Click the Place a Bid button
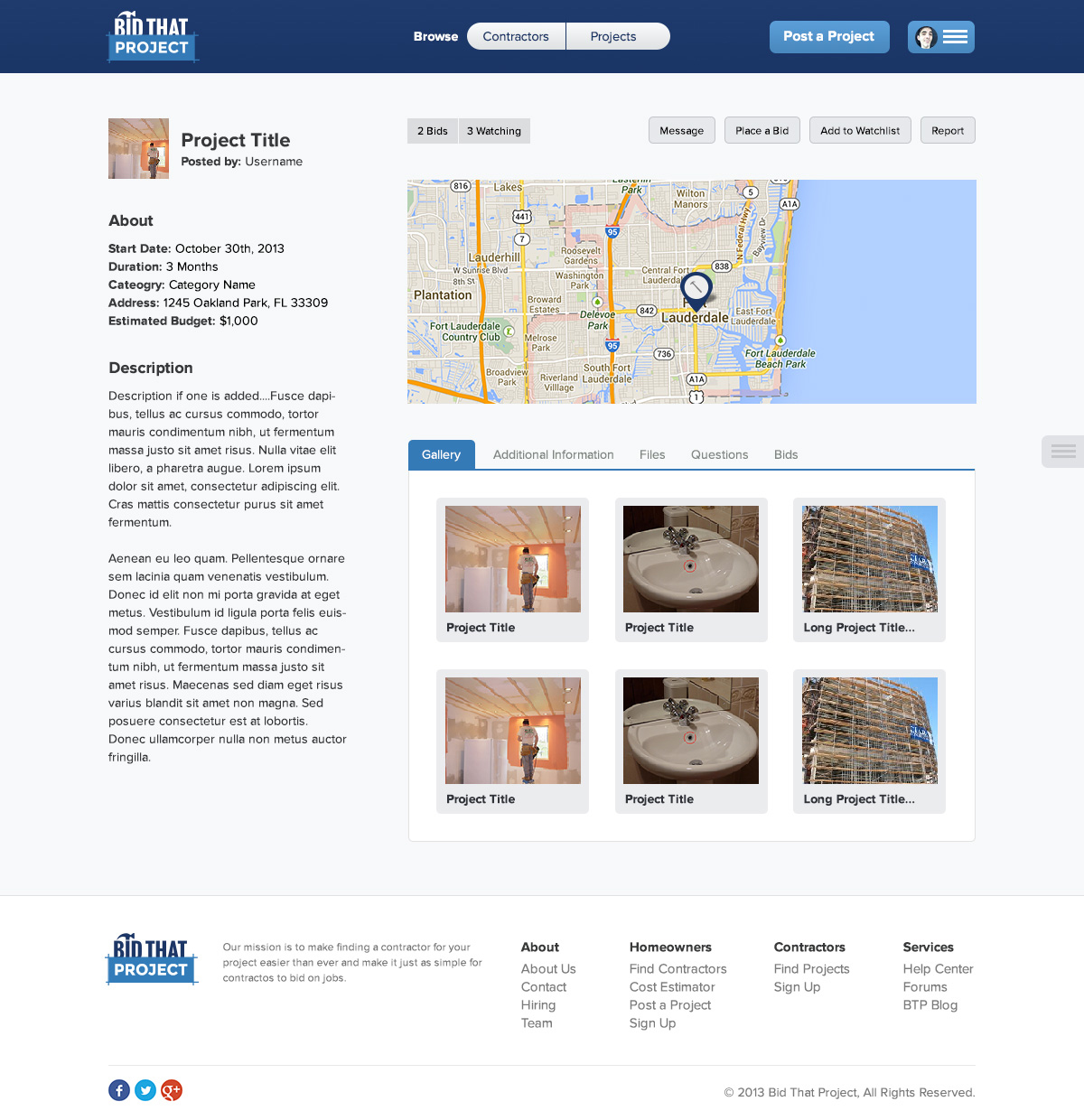 click(x=762, y=130)
